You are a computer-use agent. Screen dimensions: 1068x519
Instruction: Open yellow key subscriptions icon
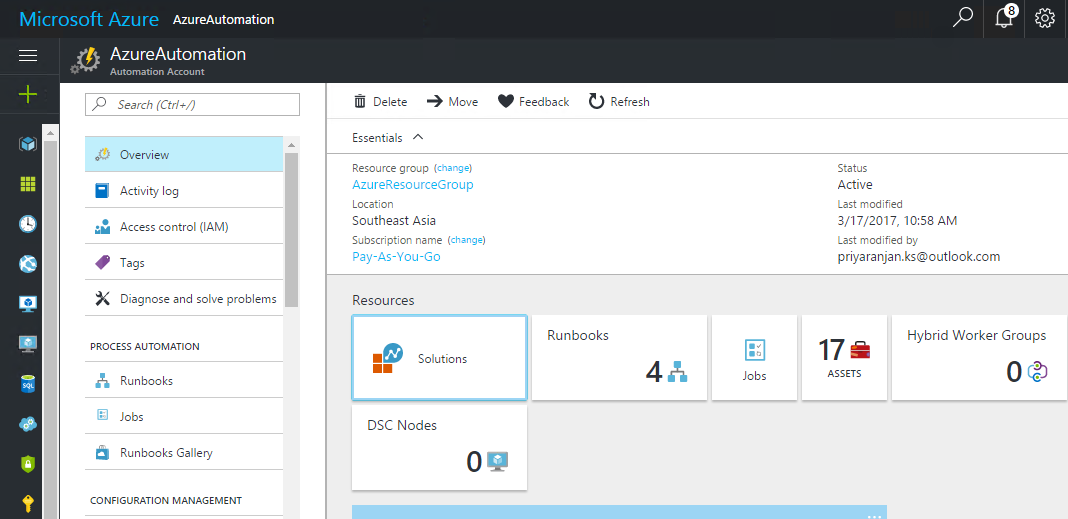[x=28, y=504]
